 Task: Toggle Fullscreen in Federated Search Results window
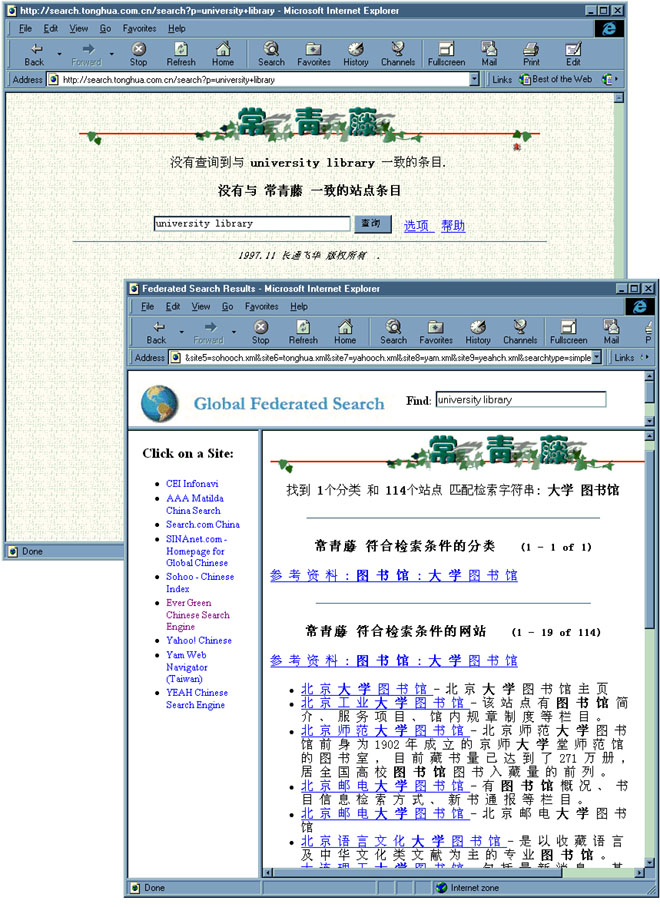[569, 332]
